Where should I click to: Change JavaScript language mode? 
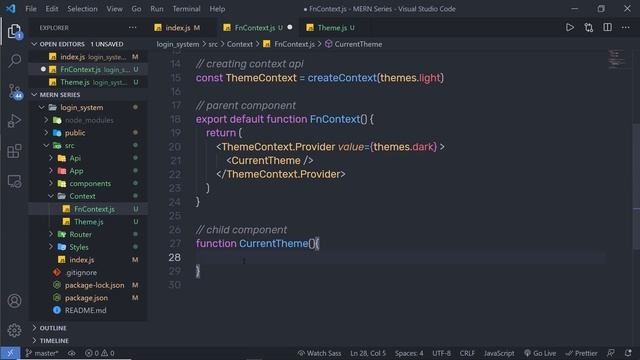click(499, 353)
